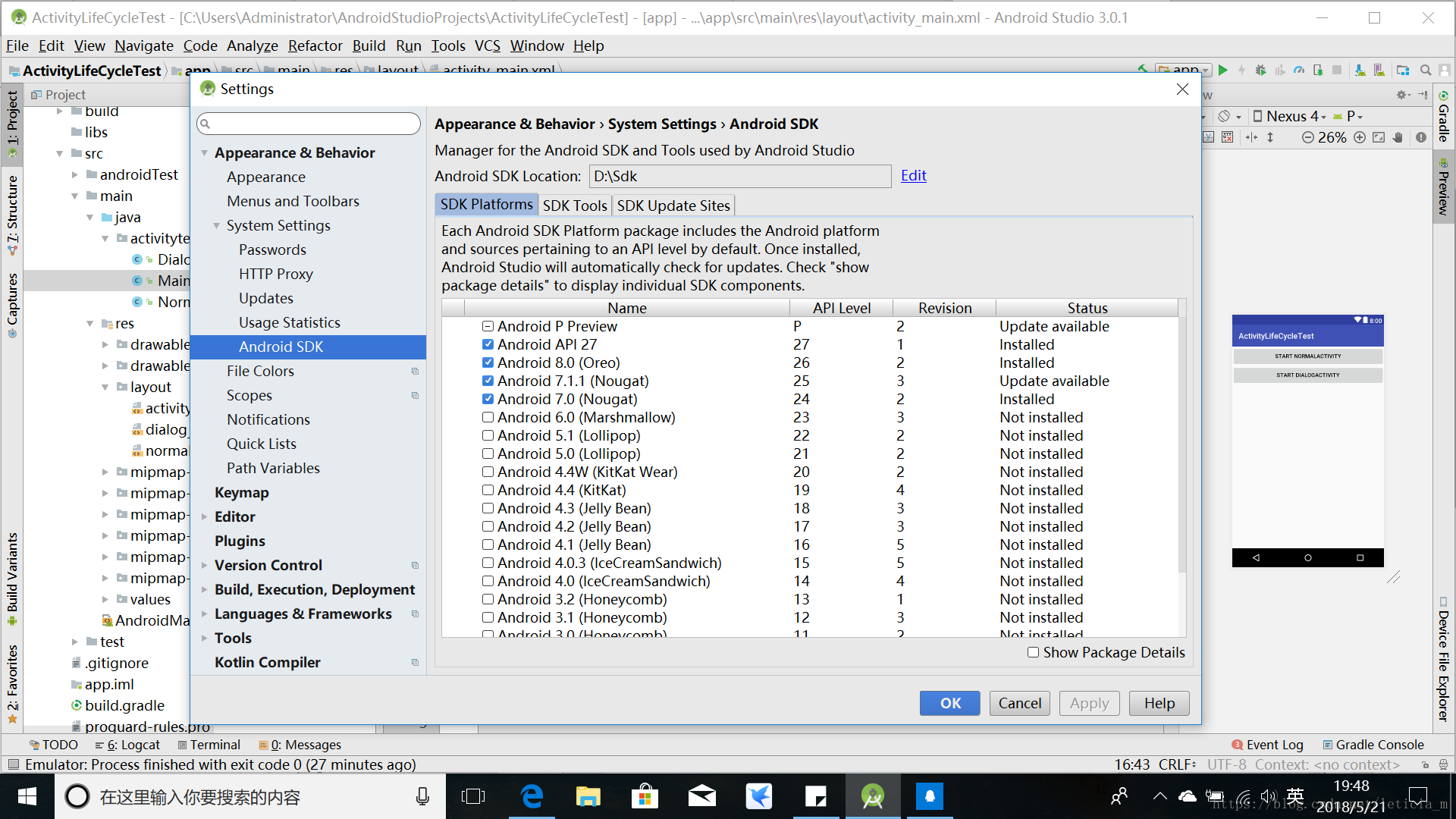Uncheck the Android 7.0 (Nougat) checkbox
Viewport: 1456px width, 819px height.
pos(488,399)
